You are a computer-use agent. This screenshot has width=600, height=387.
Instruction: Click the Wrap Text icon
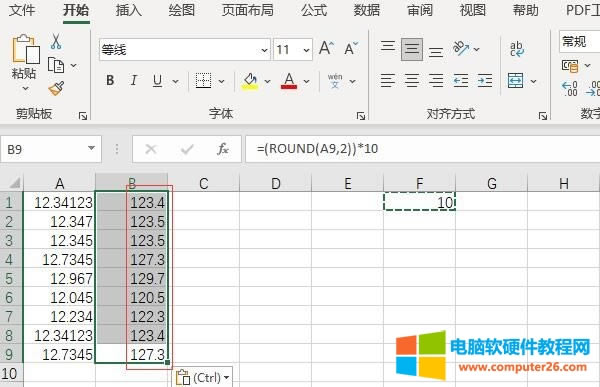coord(516,49)
